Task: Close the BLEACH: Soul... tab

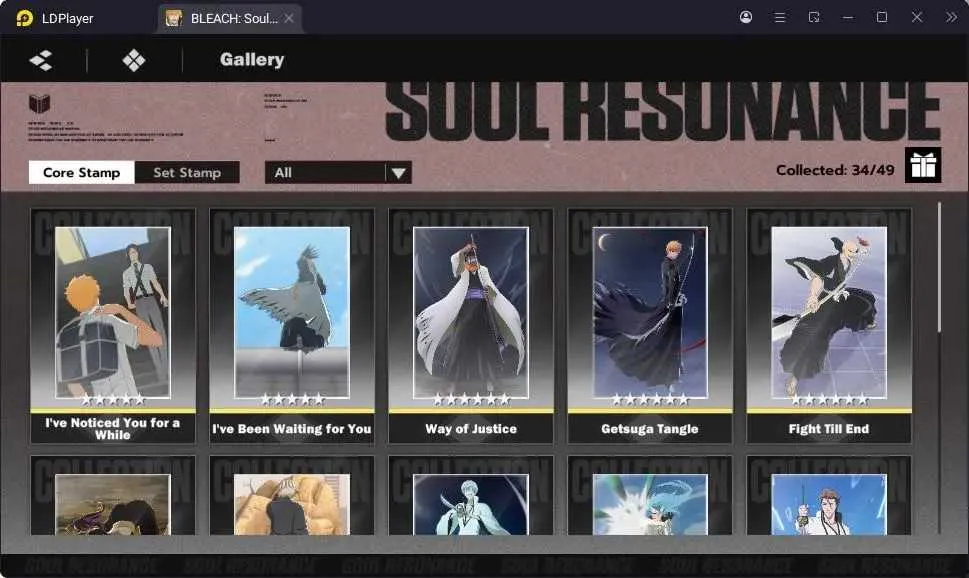Action: 289,19
